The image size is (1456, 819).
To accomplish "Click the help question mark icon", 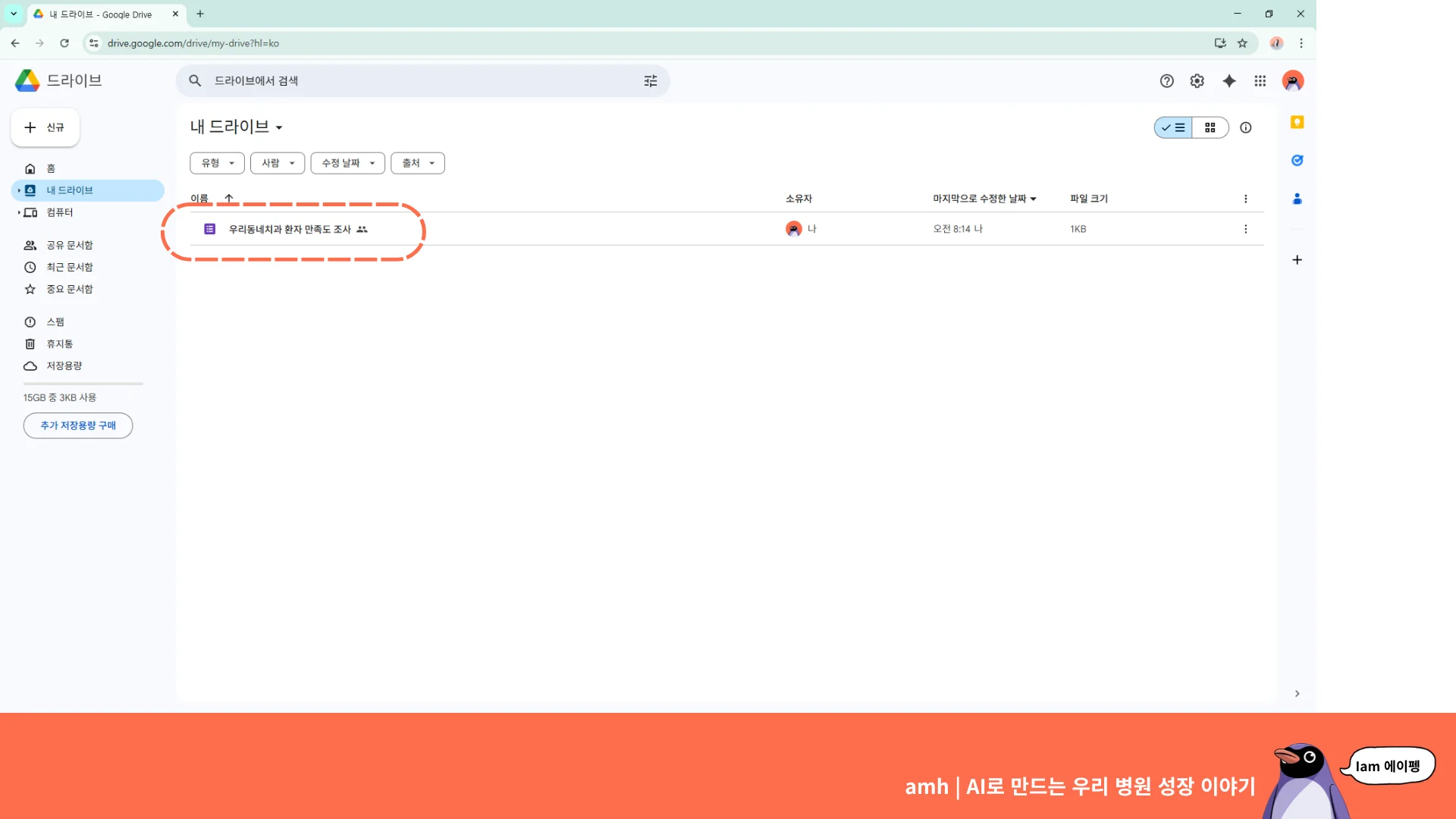I will coord(1166,81).
